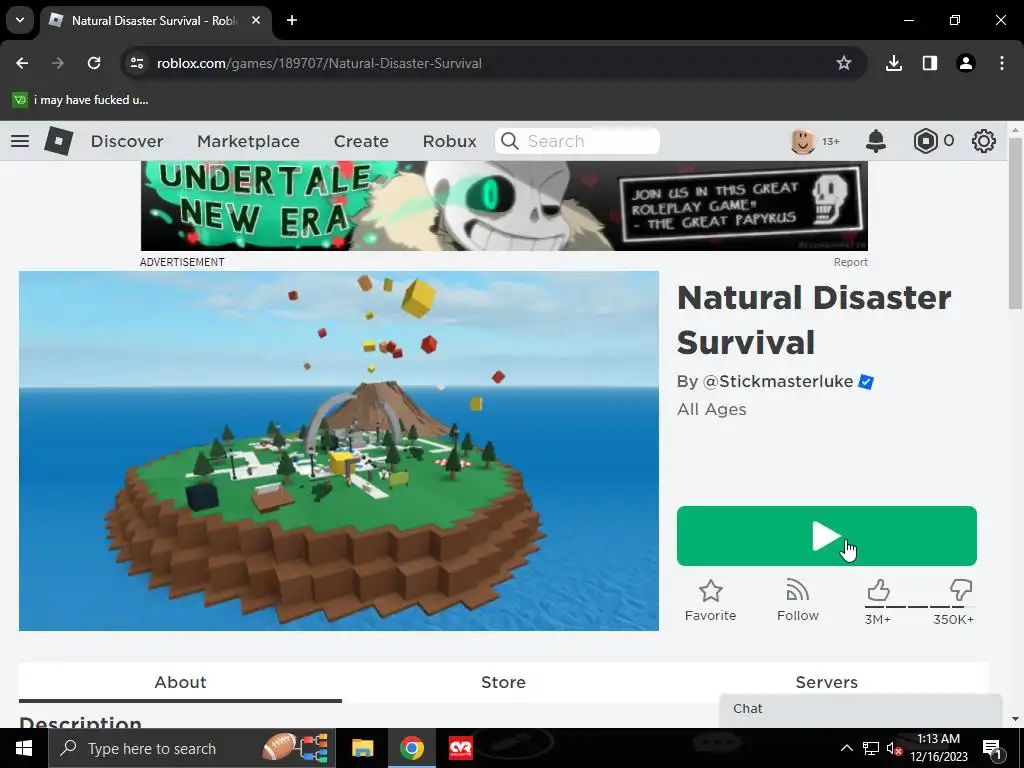1024x768 pixels.
Task: Bookmark this page with the star
Action: [844, 63]
